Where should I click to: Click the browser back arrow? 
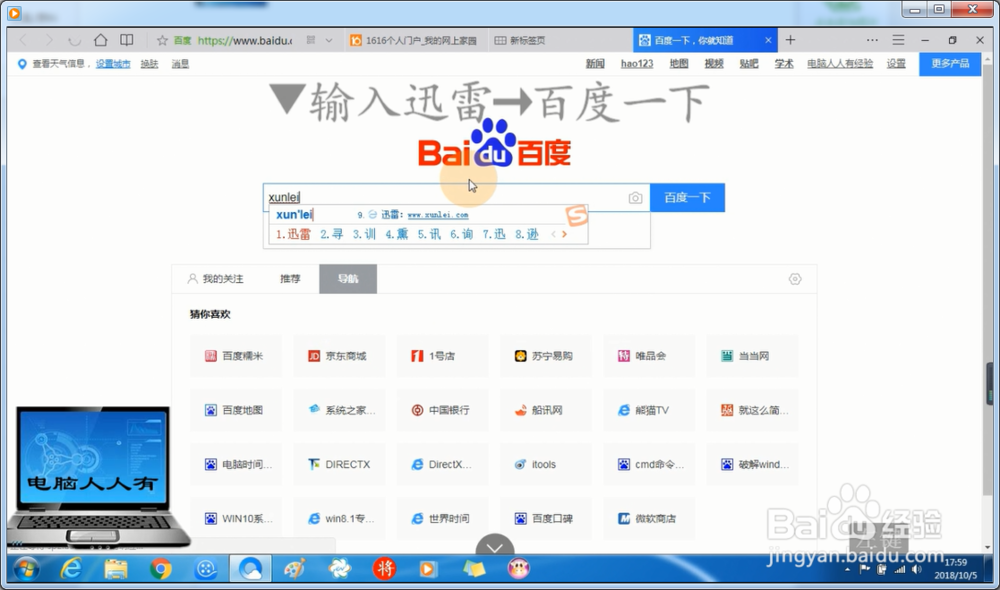[x=24, y=40]
